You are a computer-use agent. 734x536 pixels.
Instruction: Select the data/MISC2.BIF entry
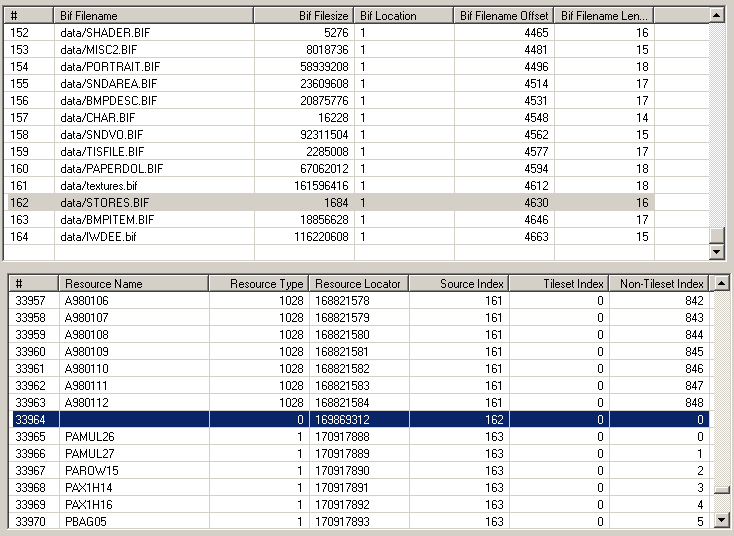(x=330, y=50)
